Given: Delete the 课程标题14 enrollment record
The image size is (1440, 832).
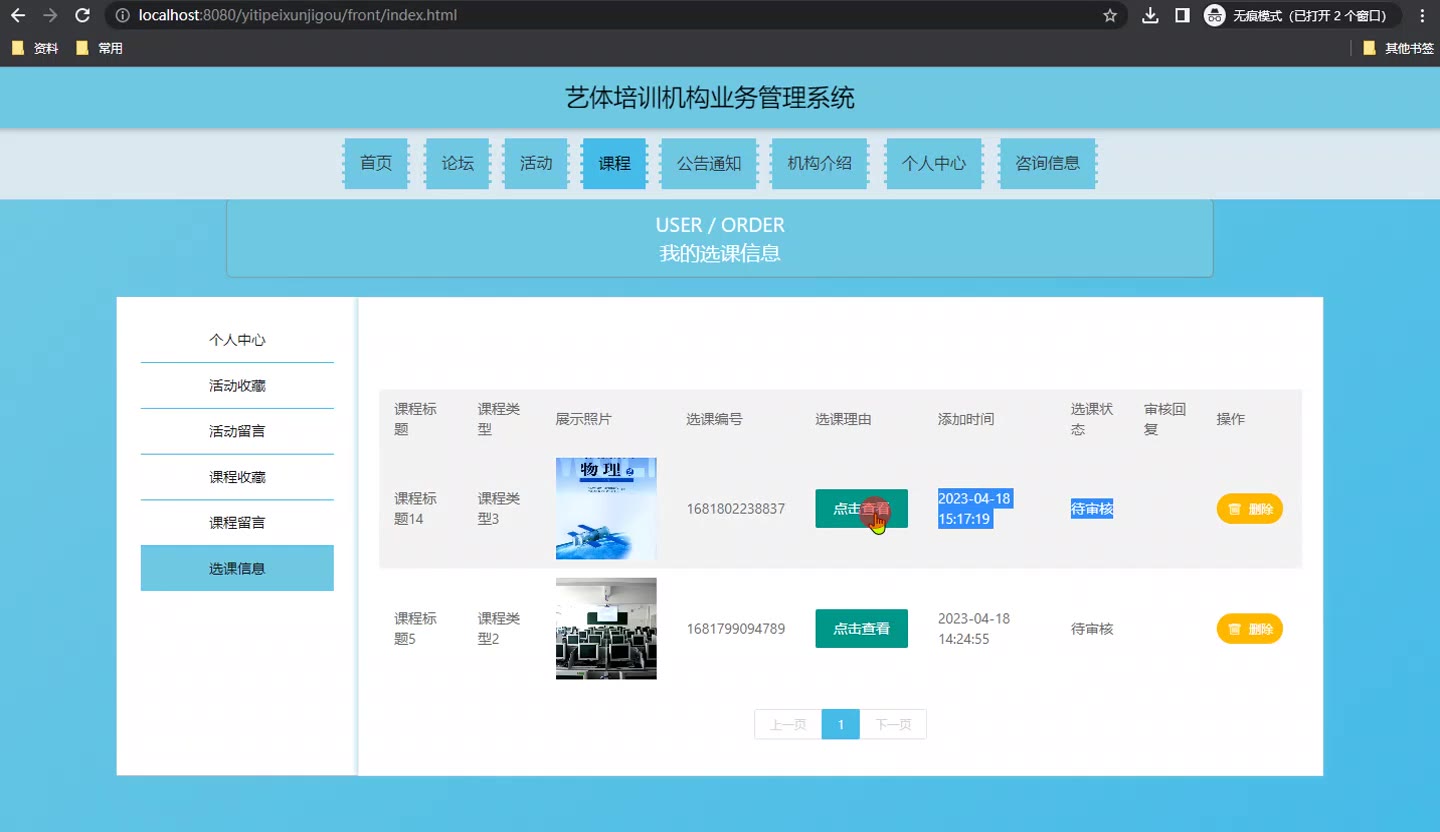Looking at the screenshot, I should 1249,509.
